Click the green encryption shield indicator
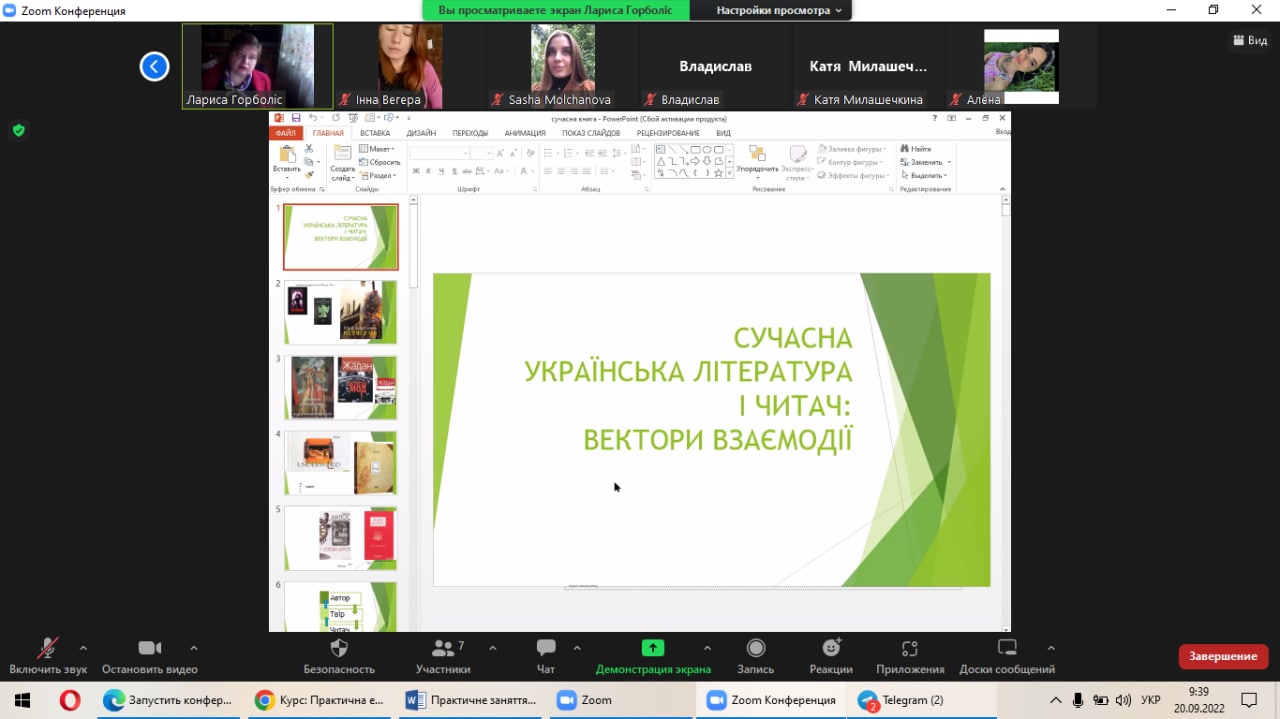The image size is (1280, 719). coord(18,130)
